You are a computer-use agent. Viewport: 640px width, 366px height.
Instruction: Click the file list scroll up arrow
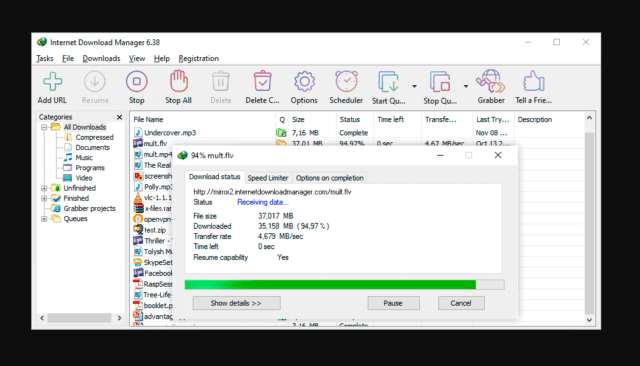(x=589, y=118)
